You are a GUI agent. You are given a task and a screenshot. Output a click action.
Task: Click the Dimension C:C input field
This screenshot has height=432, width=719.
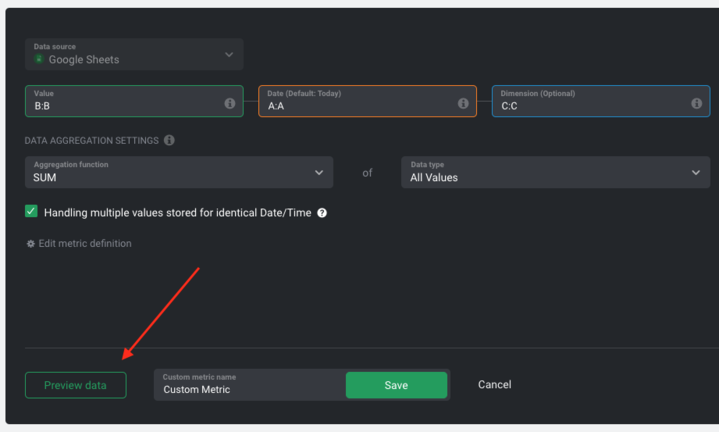pos(601,101)
